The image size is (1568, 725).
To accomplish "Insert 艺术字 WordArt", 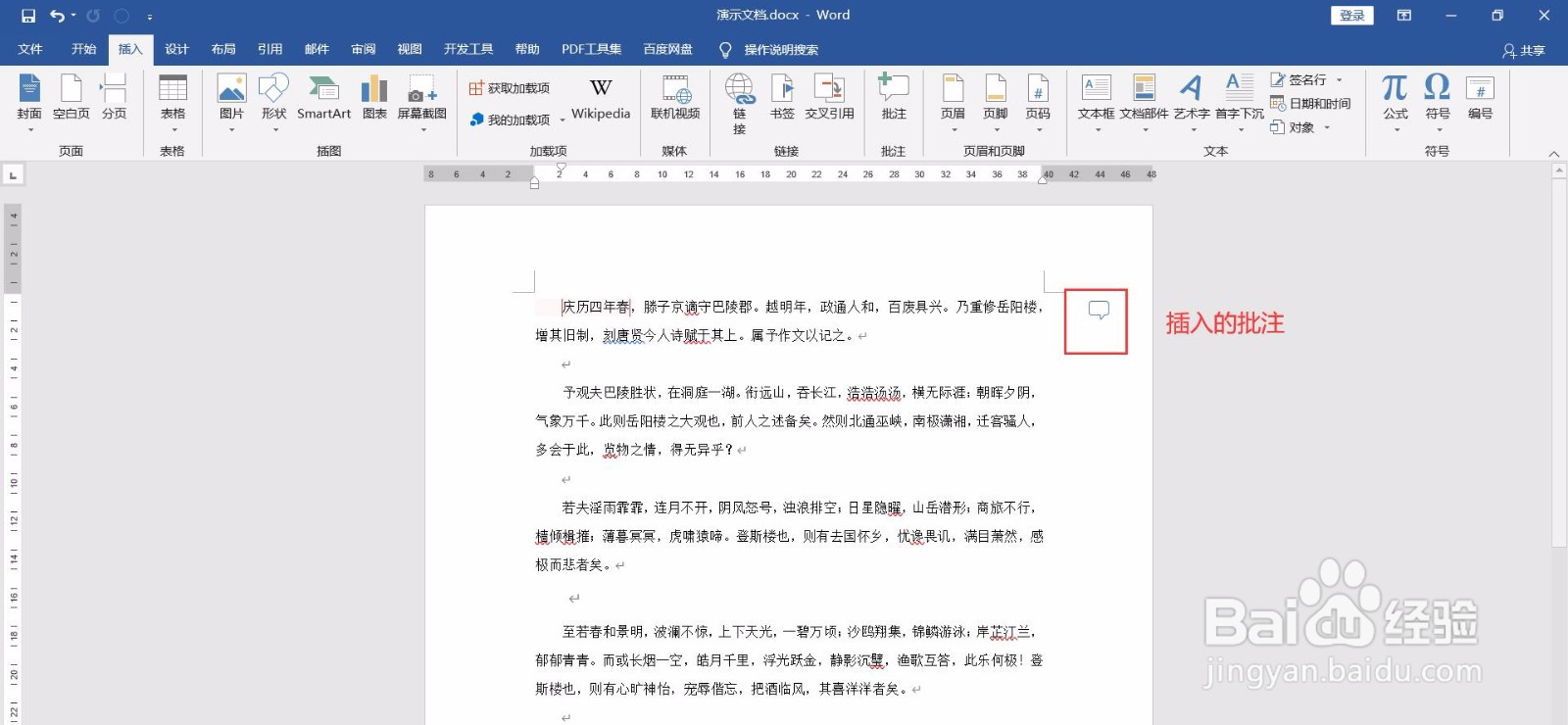I will [x=1191, y=103].
